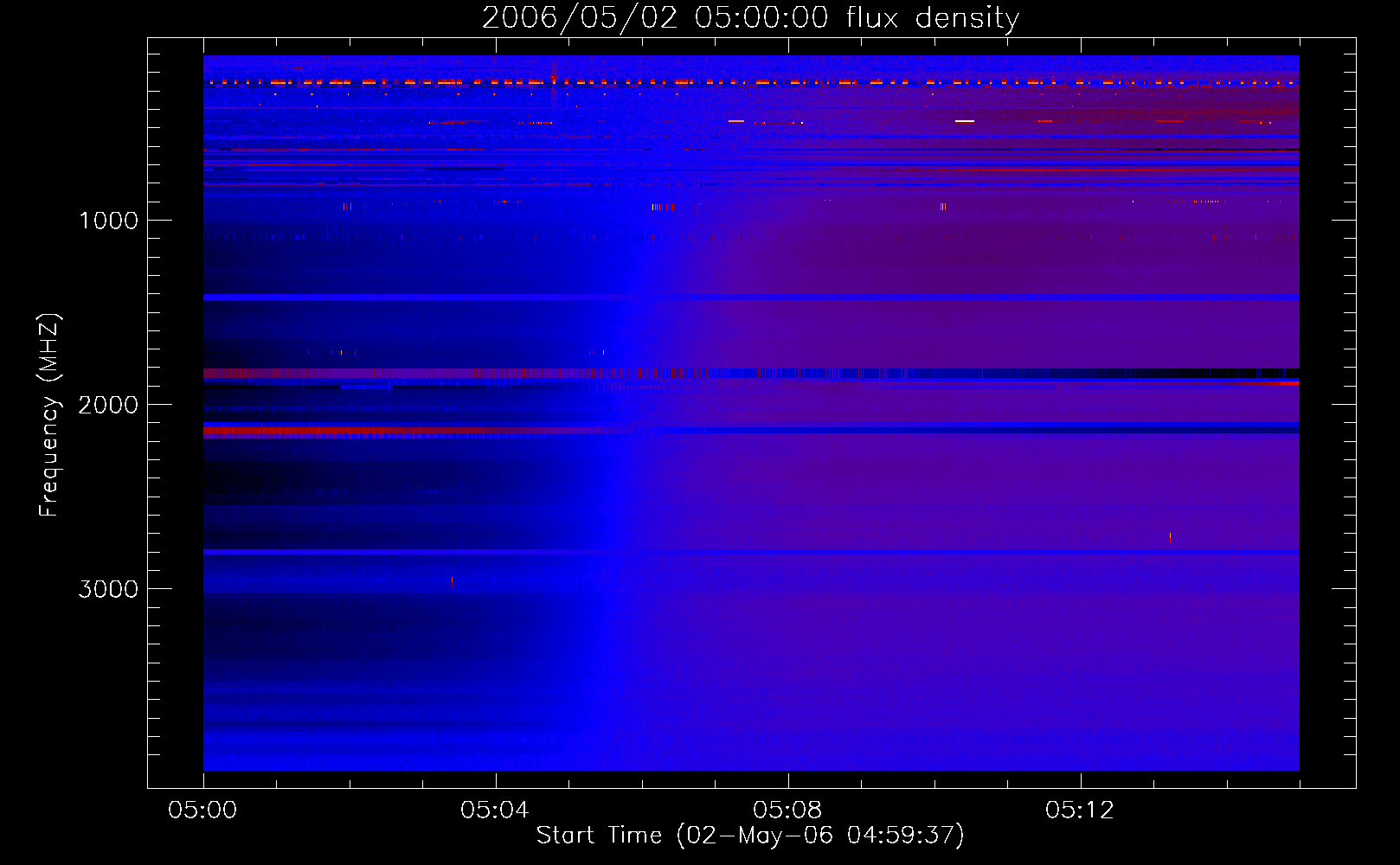Click the 05:08 time tick label
The width and height of the screenshot is (1400, 865).
point(787,811)
